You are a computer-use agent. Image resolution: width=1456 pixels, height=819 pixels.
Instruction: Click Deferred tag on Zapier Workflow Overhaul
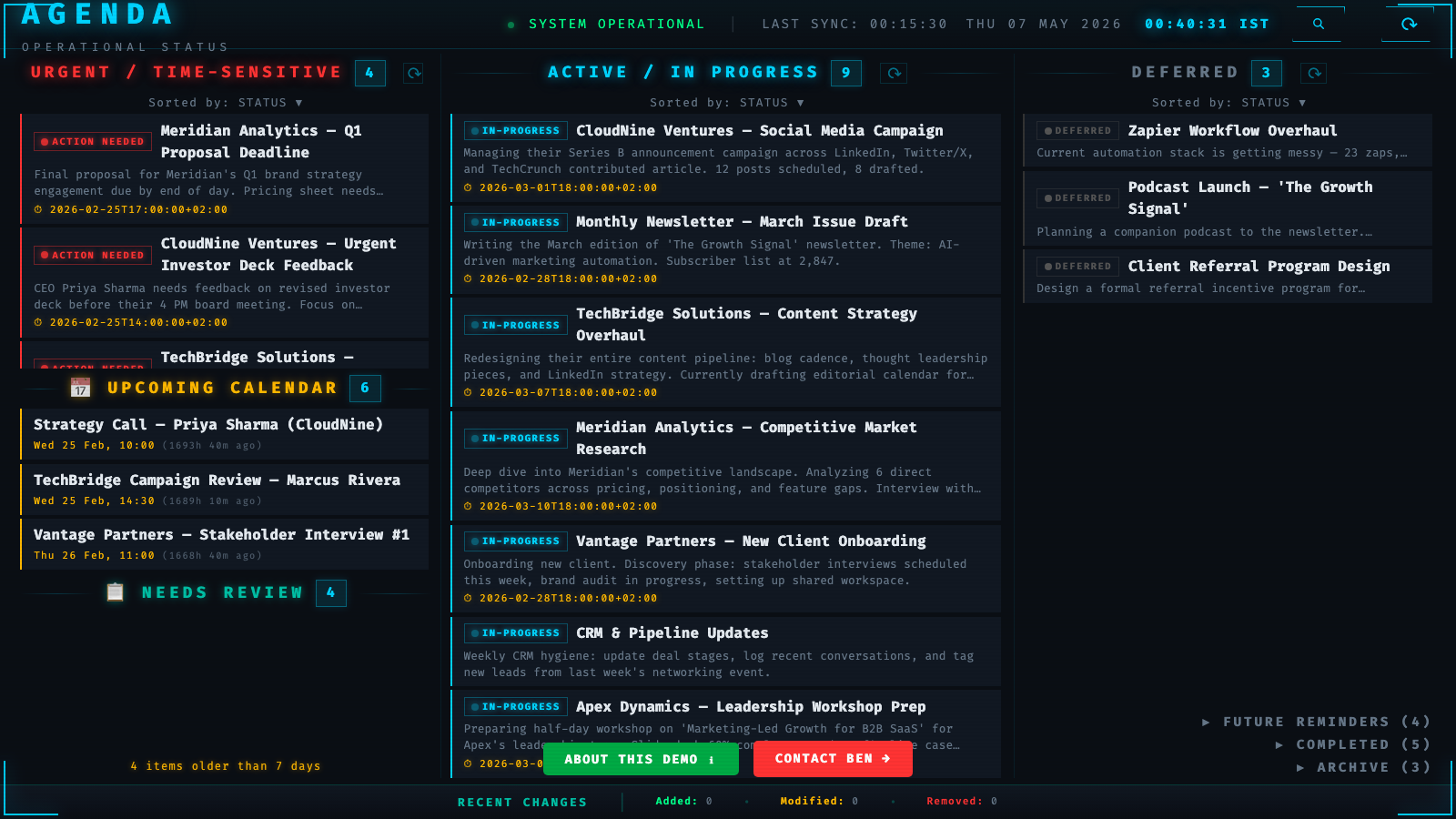(1078, 131)
